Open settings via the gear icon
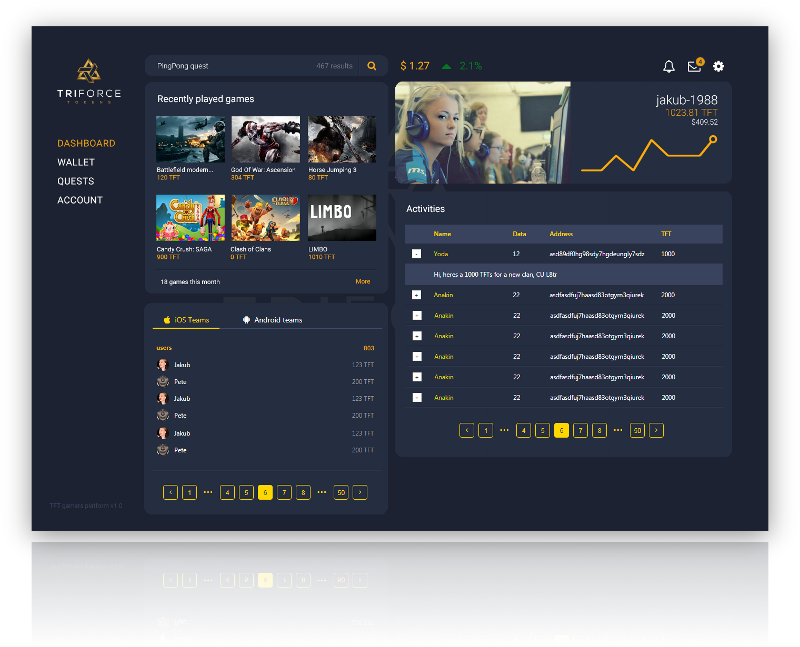The width and height of the screenshot is (800, 647). (718, 67)
